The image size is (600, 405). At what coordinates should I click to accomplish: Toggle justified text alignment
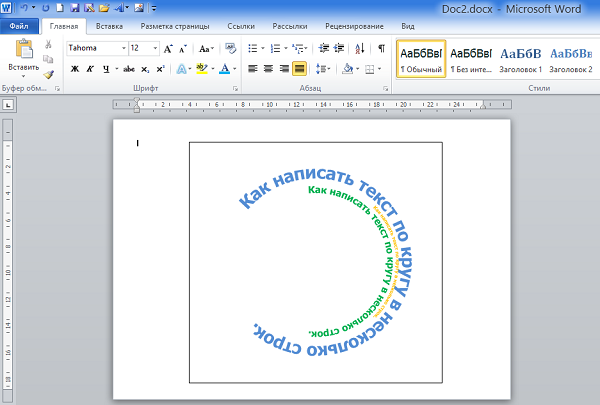point(299,69)
